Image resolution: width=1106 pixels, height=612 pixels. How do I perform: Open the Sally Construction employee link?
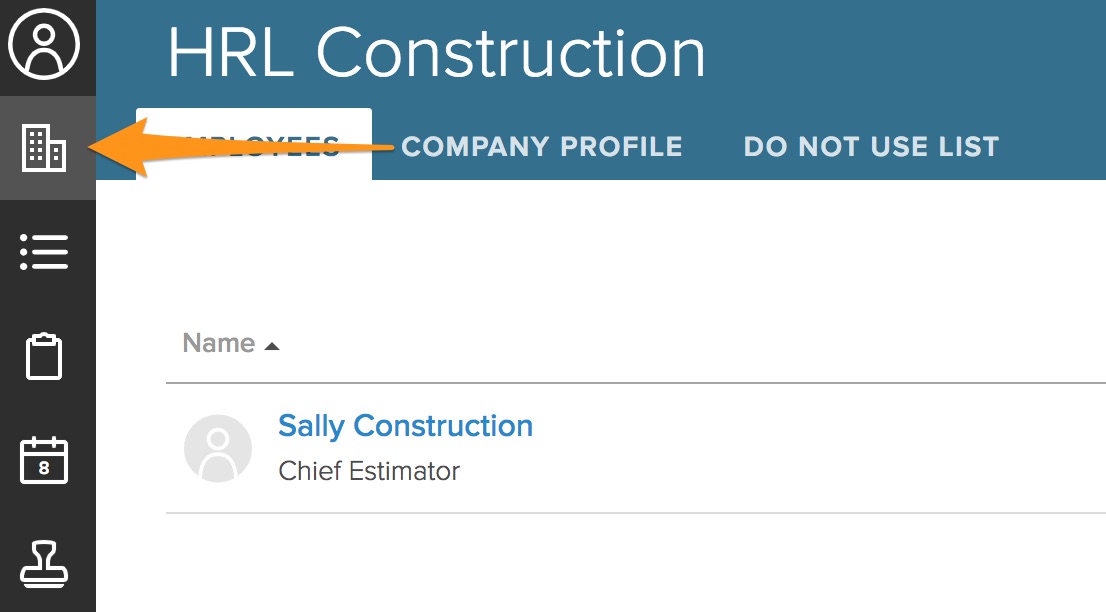[405, 426]
